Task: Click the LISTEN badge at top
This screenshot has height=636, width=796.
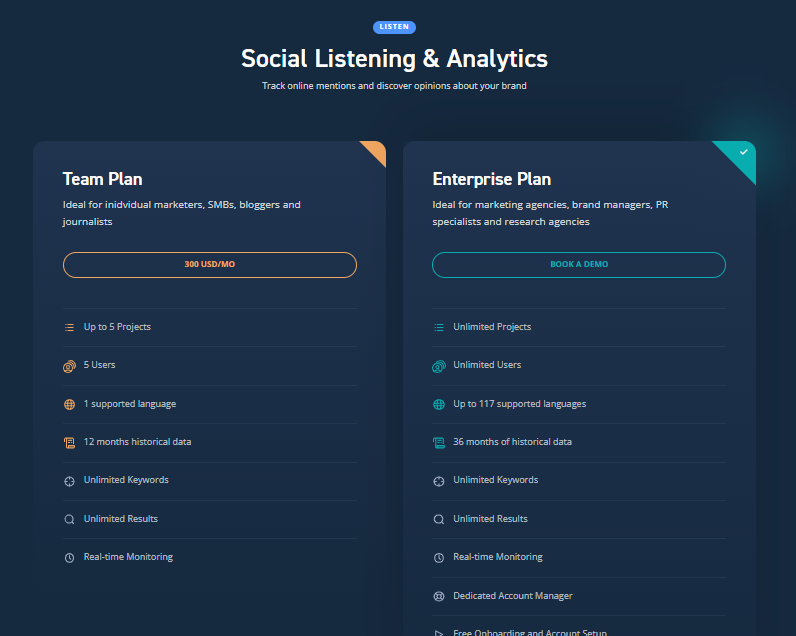Action: pos(394,27)
